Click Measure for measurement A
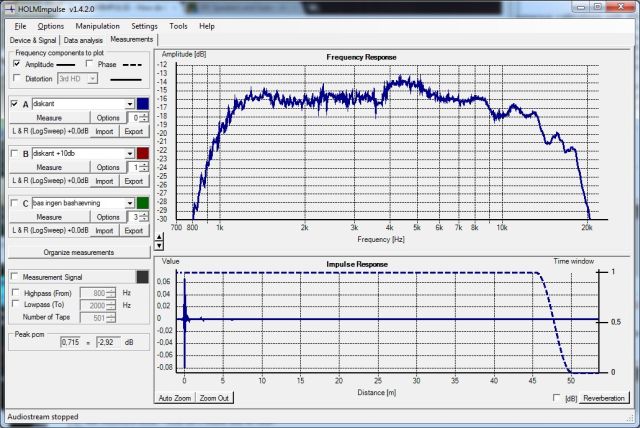This screenshot has height=428, width=640. click(x=49, y=118)
